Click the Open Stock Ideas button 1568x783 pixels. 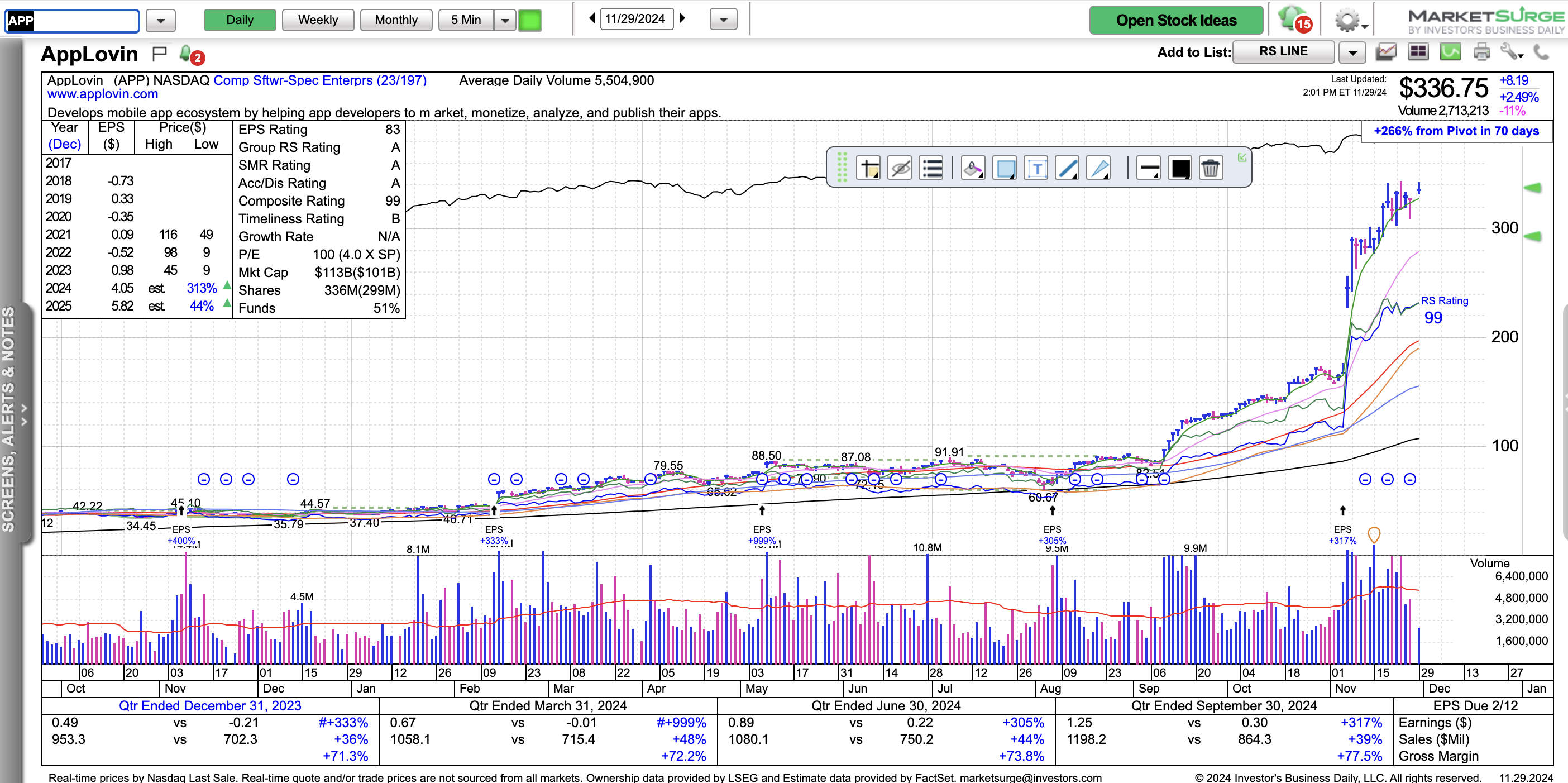tap(1175, 20)
